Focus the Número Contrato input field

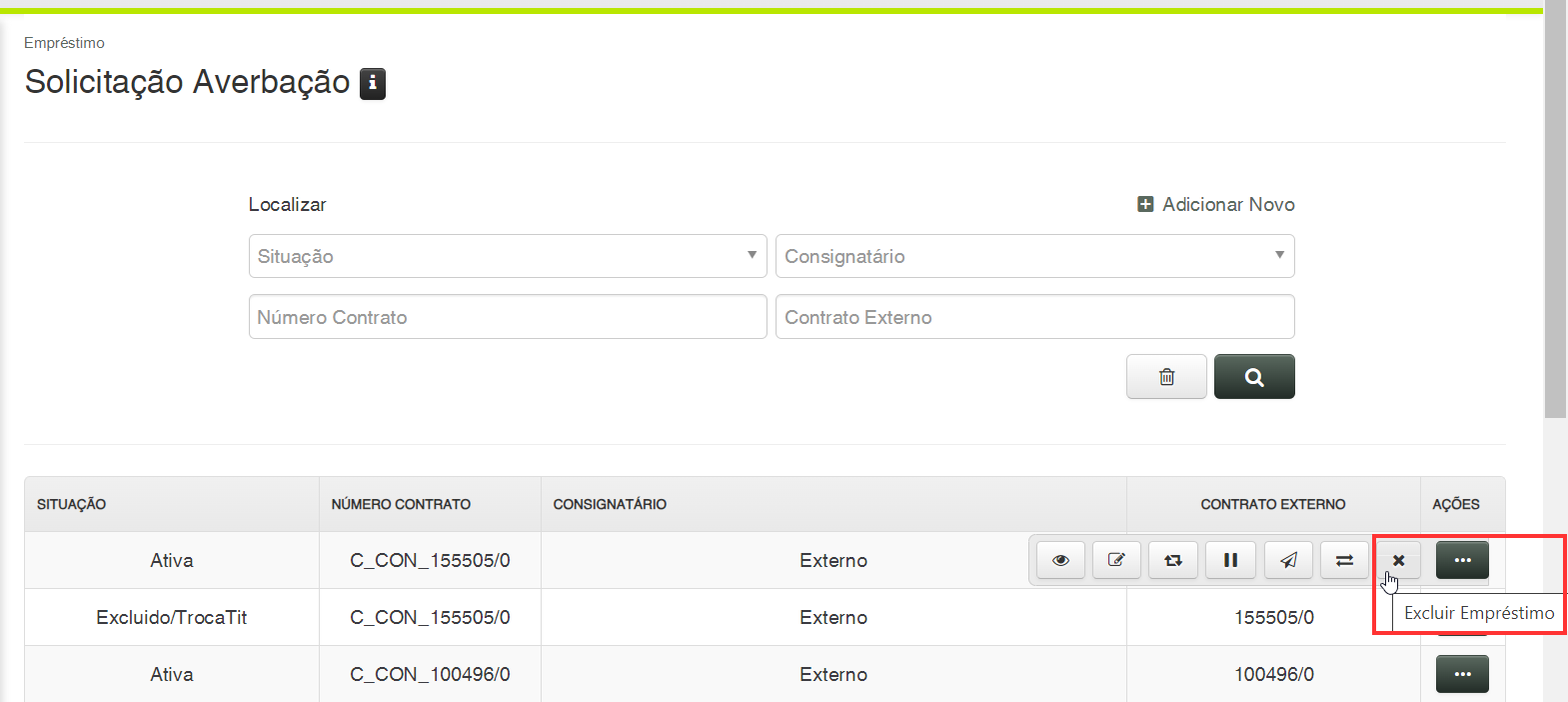pos(508,317)
